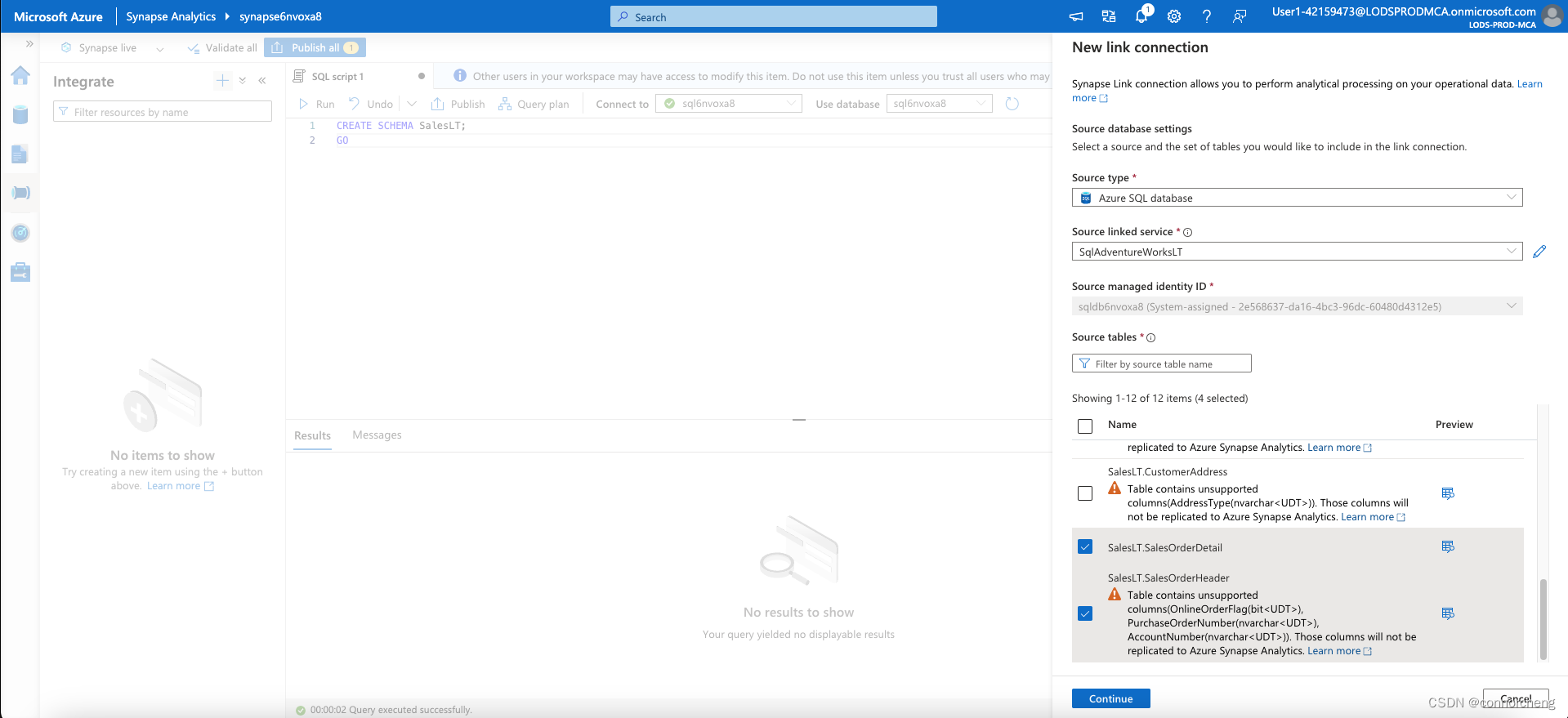This screenshot has height=718, width=1568.
Task: Open the Manage hub toolbox icon
Action: point(20,272)
